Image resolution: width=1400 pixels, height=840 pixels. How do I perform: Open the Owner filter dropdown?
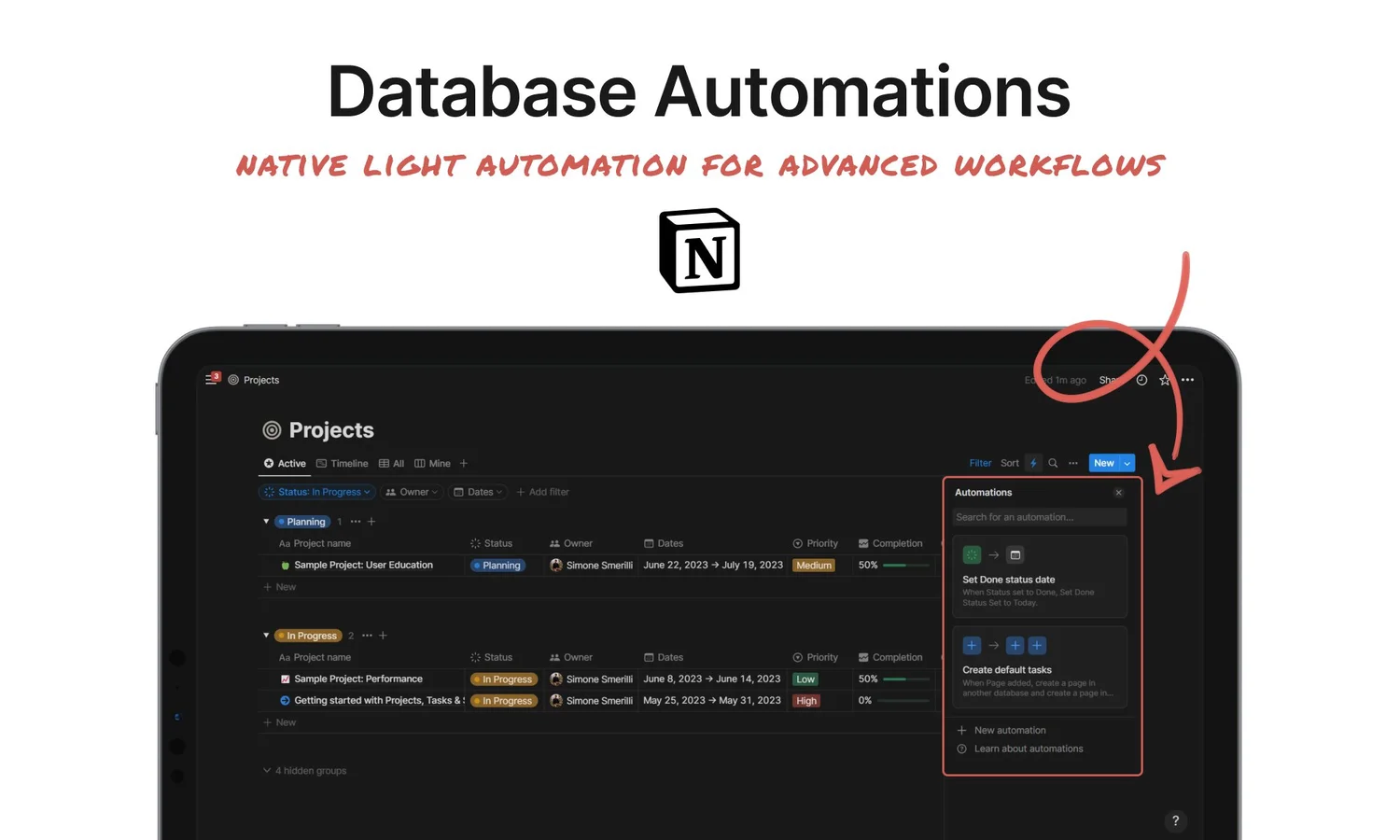coord(411,492)
